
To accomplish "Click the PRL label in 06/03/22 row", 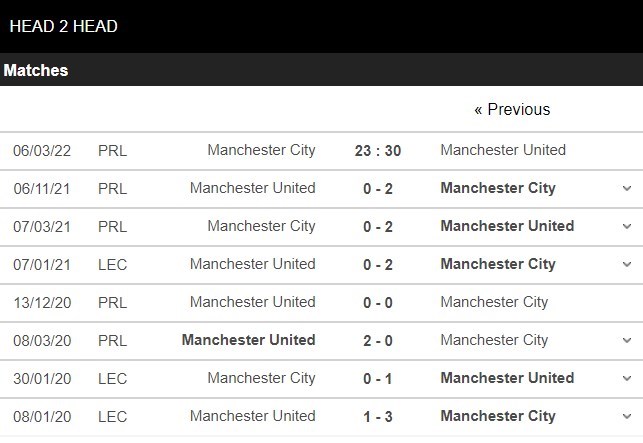I will tap(112, 150).
